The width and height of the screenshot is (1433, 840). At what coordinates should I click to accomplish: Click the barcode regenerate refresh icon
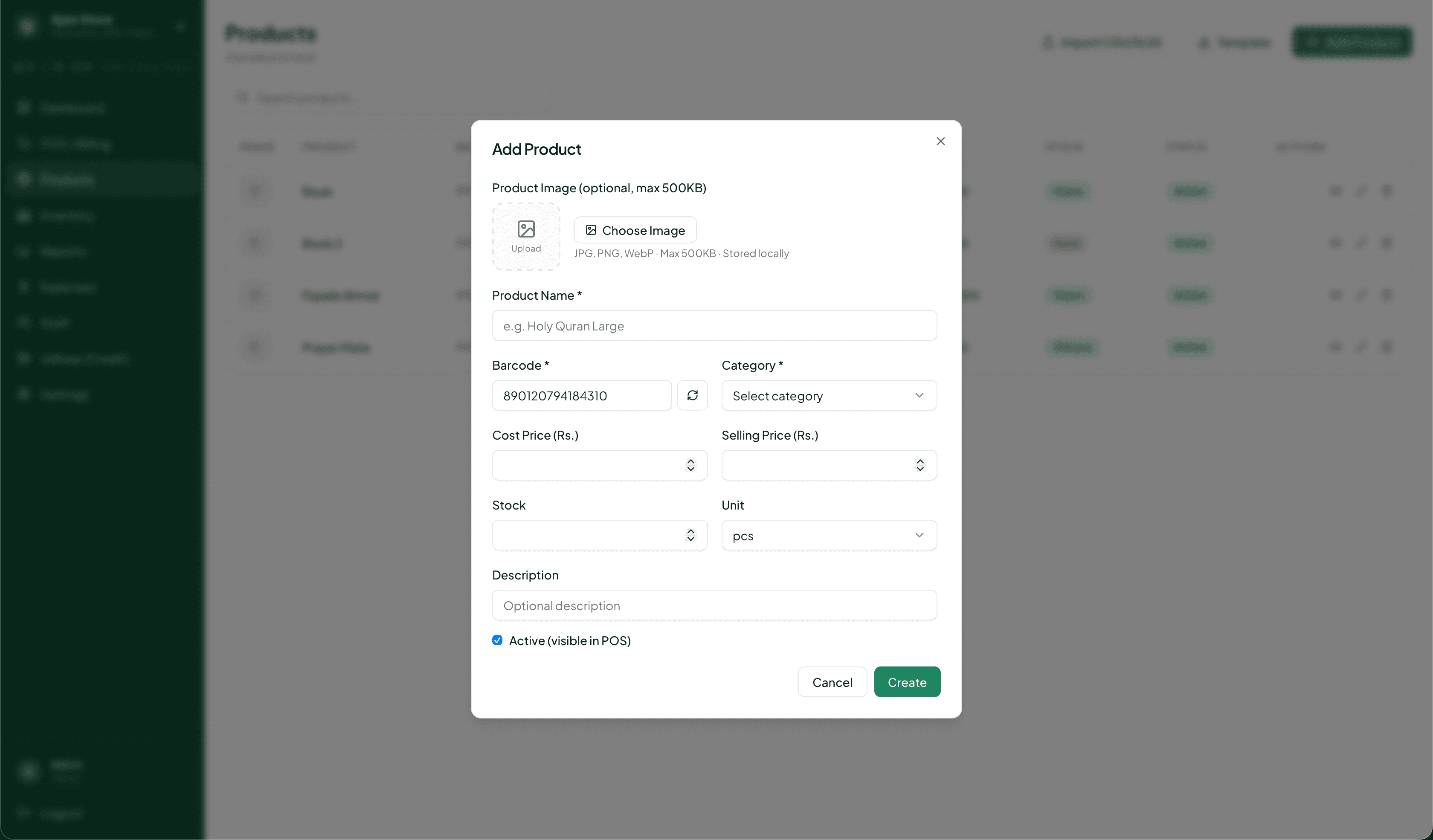point(693,395)
